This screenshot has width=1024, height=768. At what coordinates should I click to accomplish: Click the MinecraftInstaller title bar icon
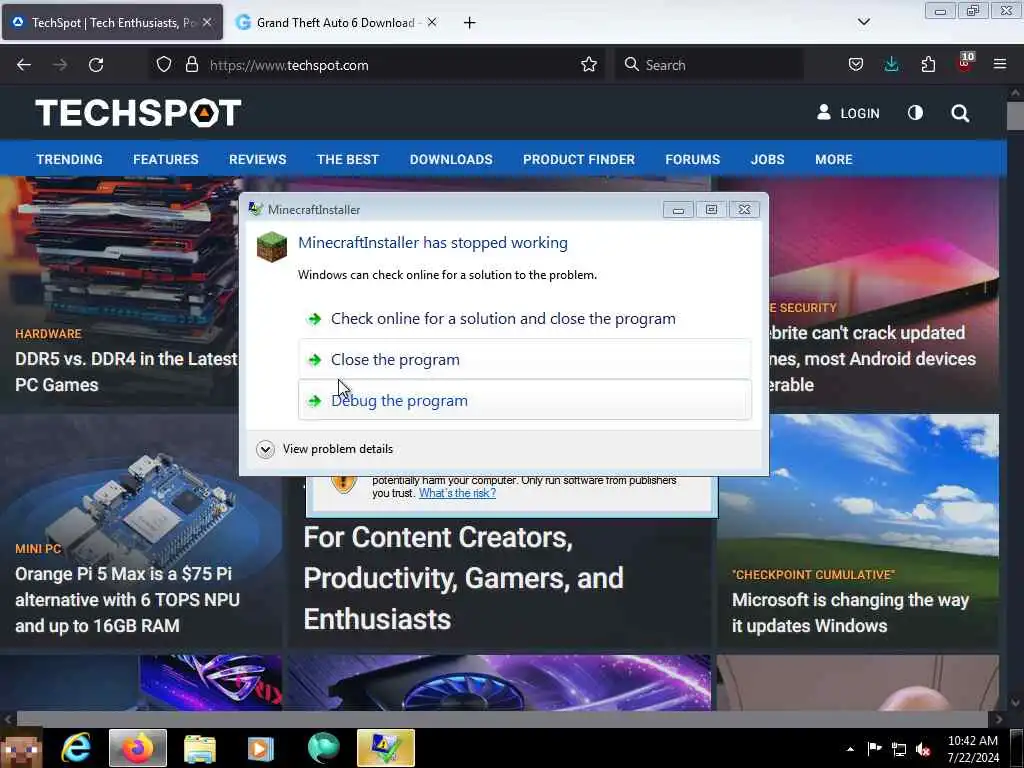coord(255,209)
